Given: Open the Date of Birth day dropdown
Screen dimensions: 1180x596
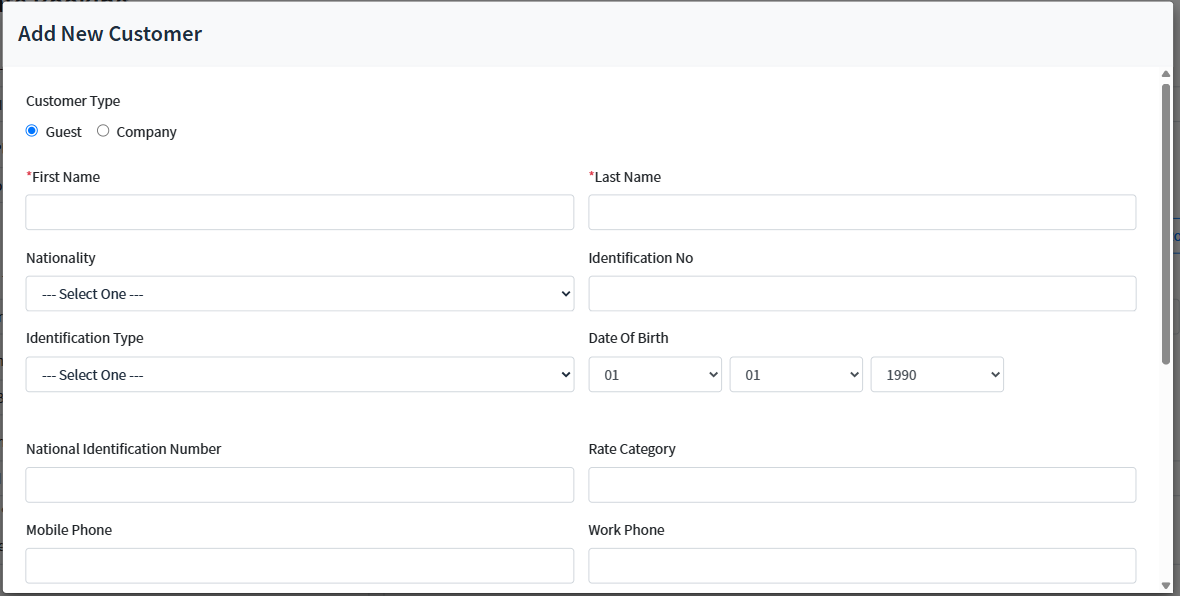Looking at the screenshot, I should point(655,375).
